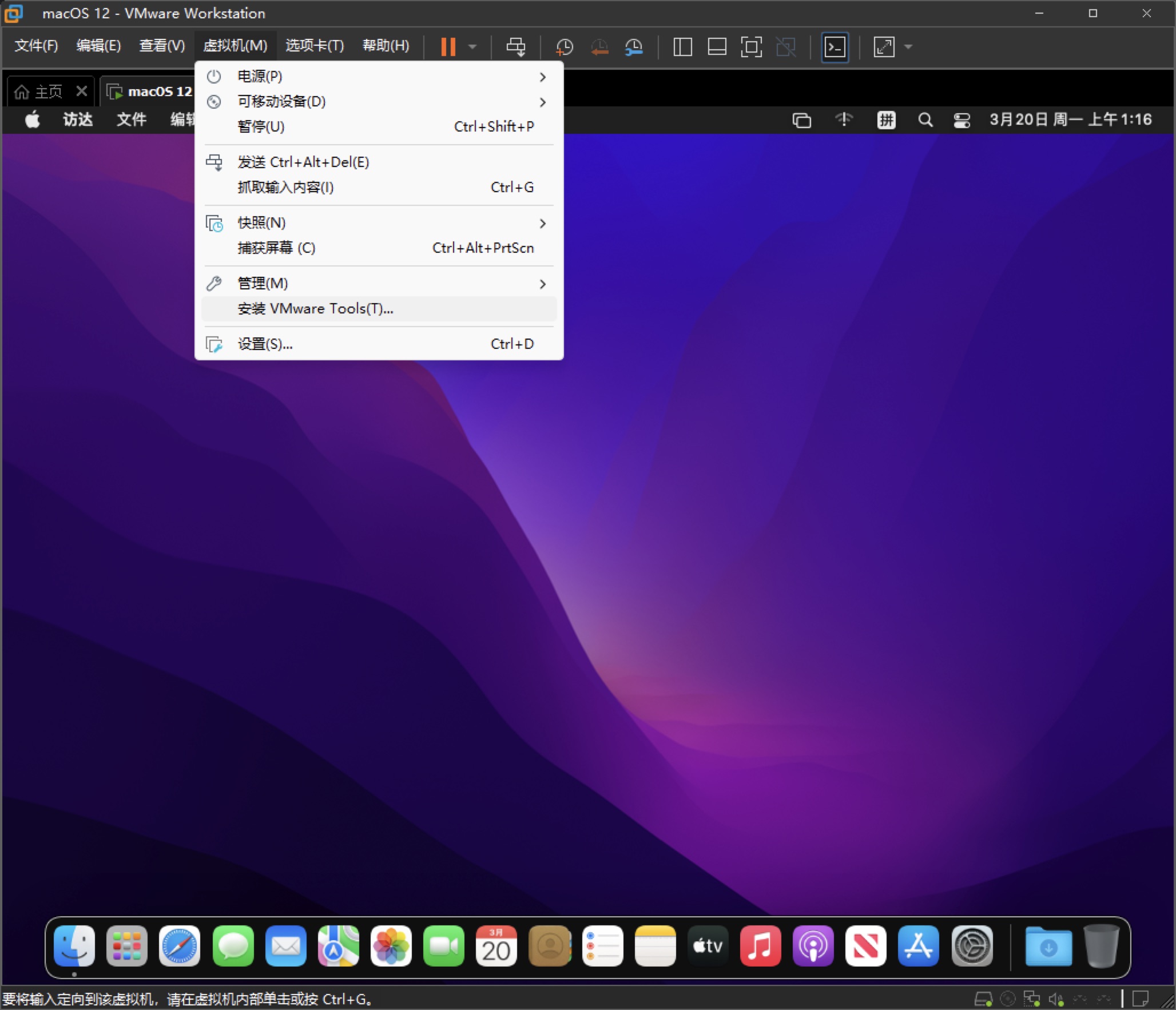Enter full screen mode icon
The image size is (1176, 1010).
coord(751,46)
